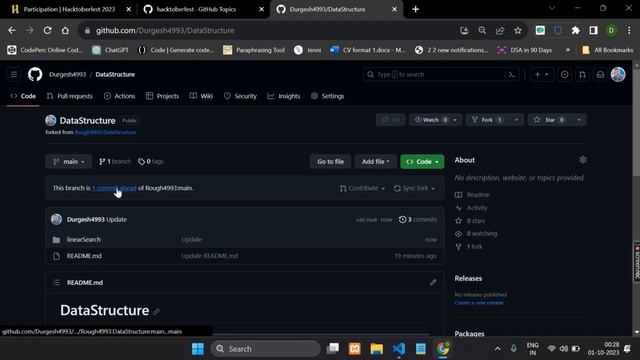This screenshot has height=360, width=640.
Task: Open the All Bookmarks folder
Action: pyautogui.click(x=608, y=50)
